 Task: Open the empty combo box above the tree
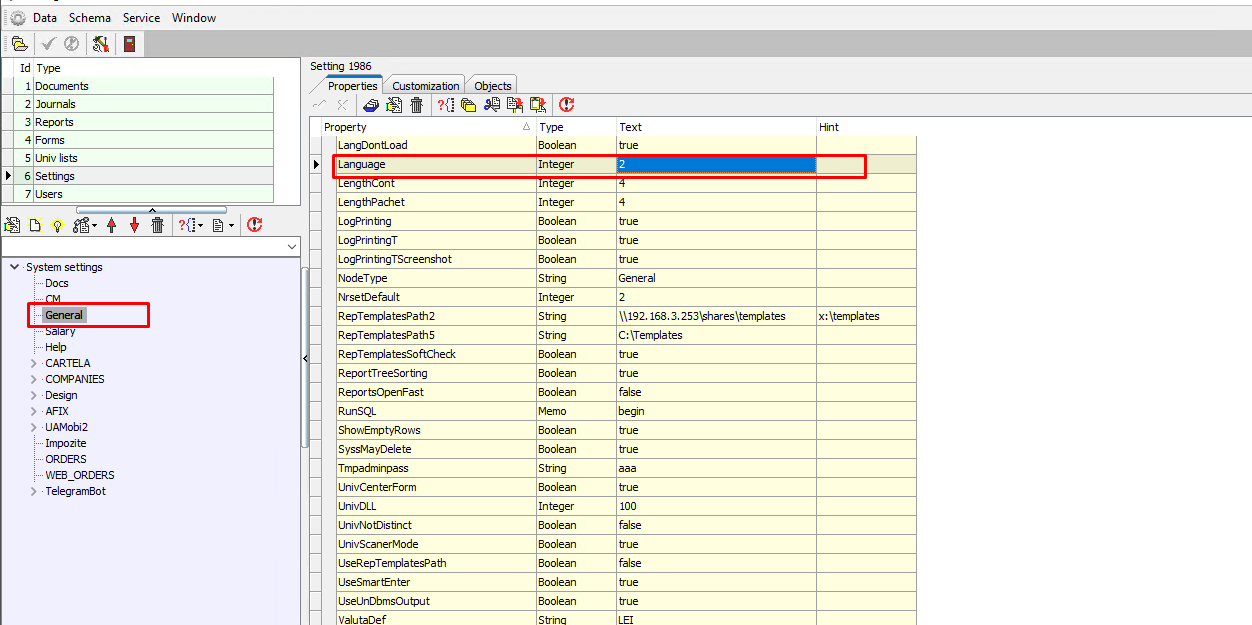(151, 246)
